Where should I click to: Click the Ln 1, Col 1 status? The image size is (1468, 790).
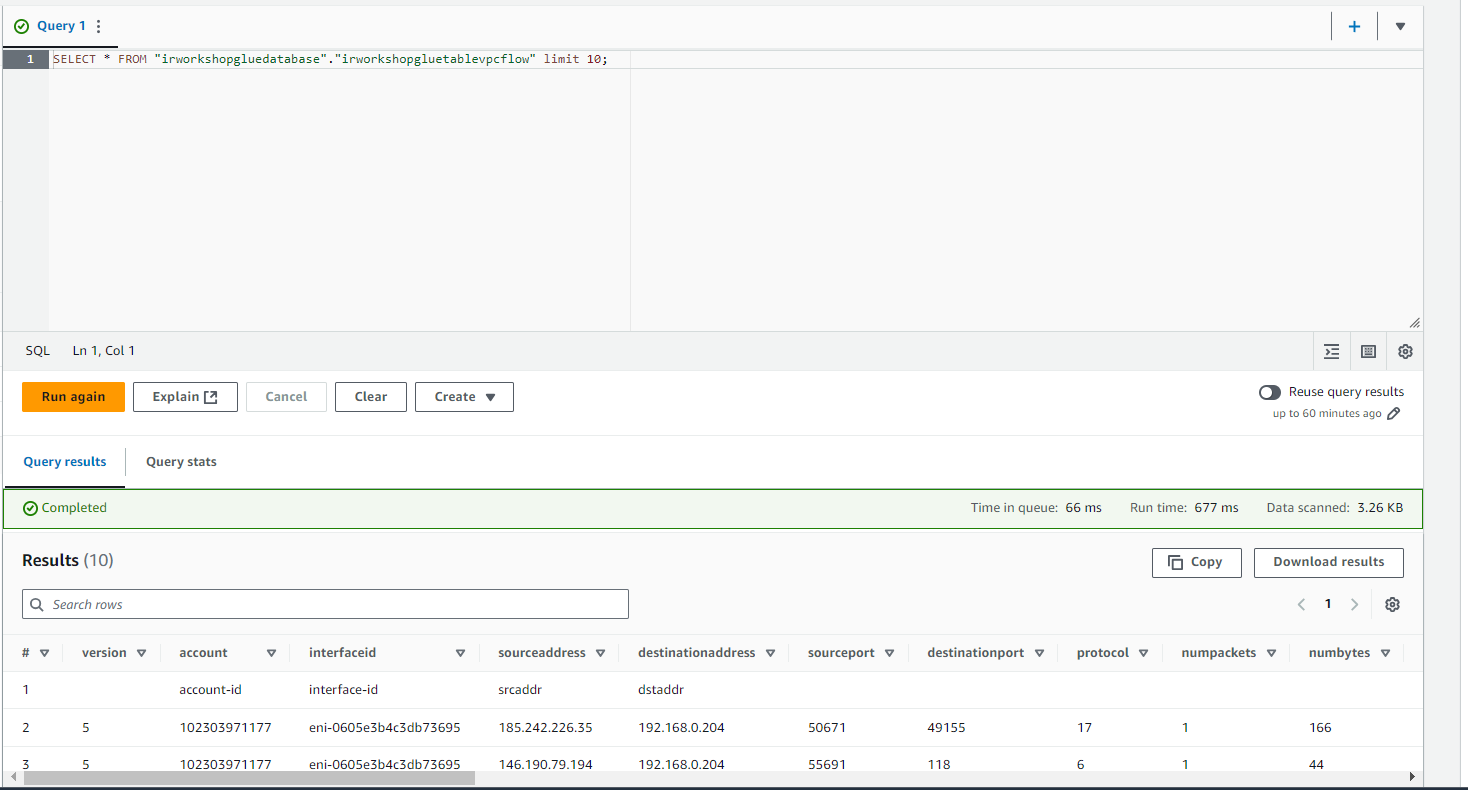[104, 351]
